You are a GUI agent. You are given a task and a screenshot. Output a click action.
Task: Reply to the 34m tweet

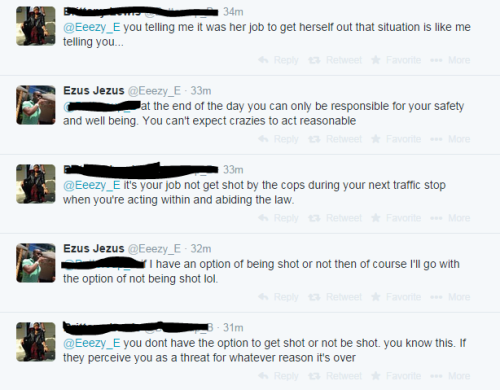tap(278, 60)
